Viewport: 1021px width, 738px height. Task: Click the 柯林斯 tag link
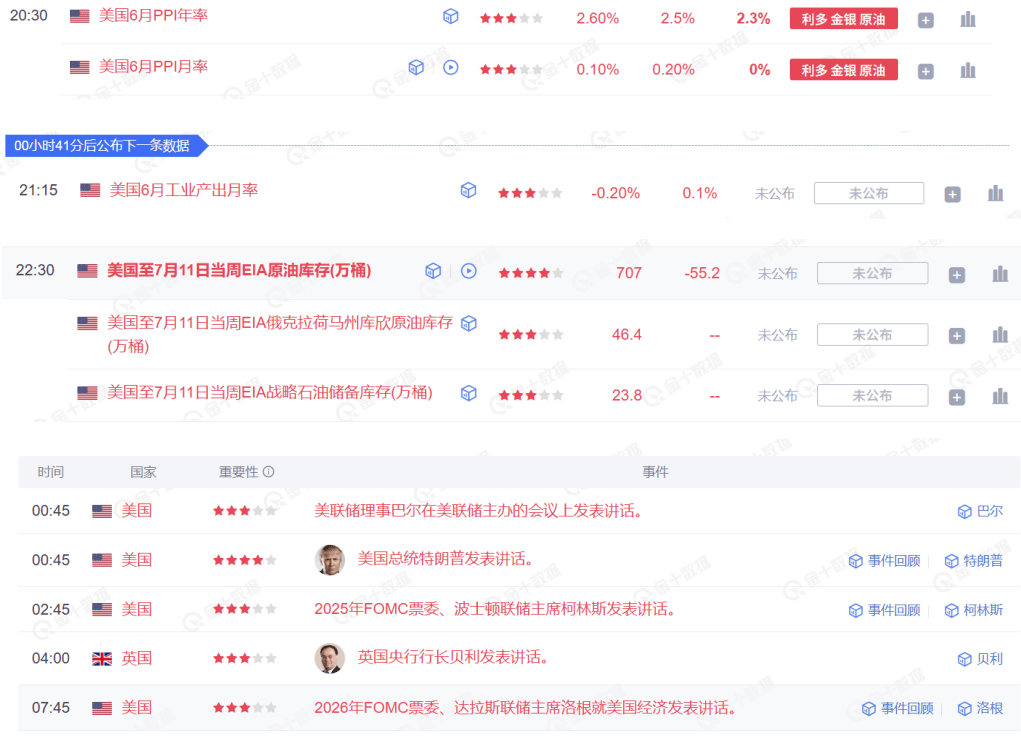[x=973, y=610]
